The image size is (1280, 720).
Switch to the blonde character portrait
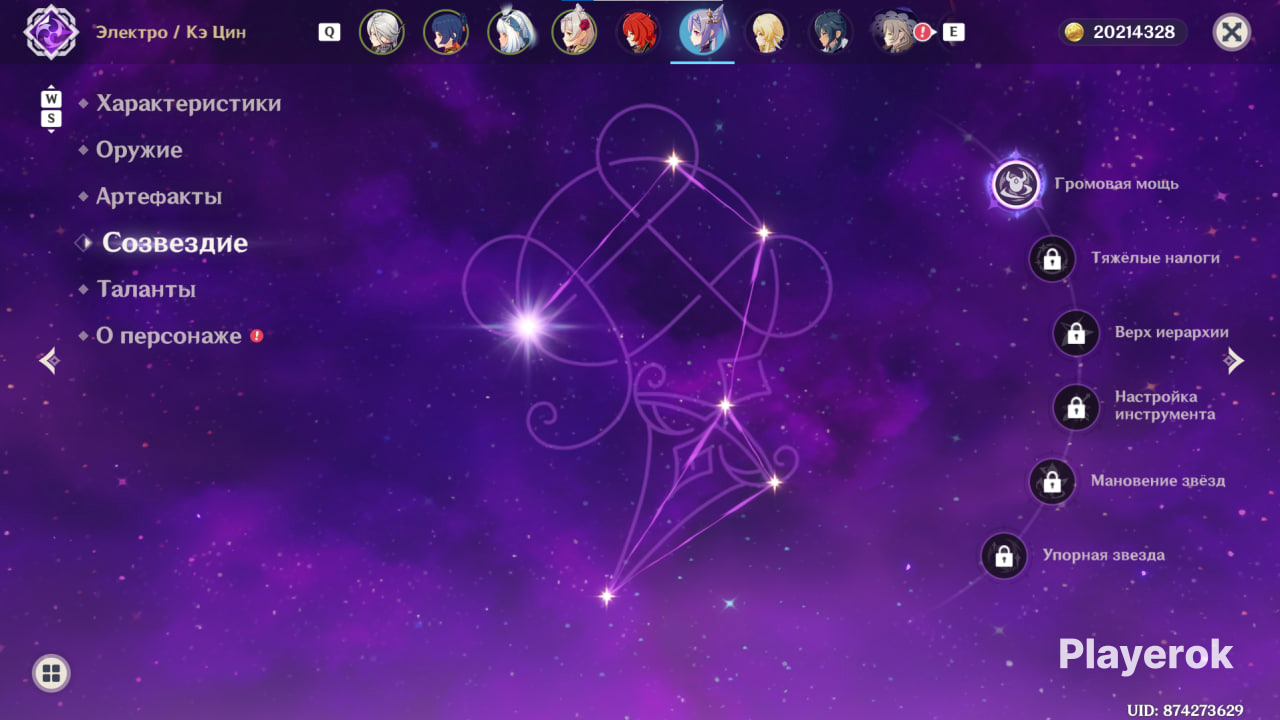click(767, 32)
